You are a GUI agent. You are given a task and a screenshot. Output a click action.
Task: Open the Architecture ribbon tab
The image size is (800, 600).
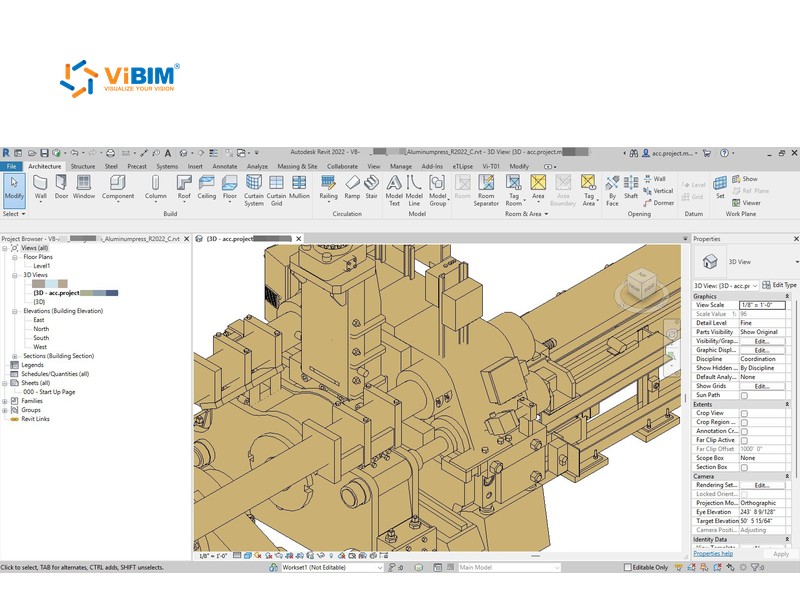(x=44, y=166)
